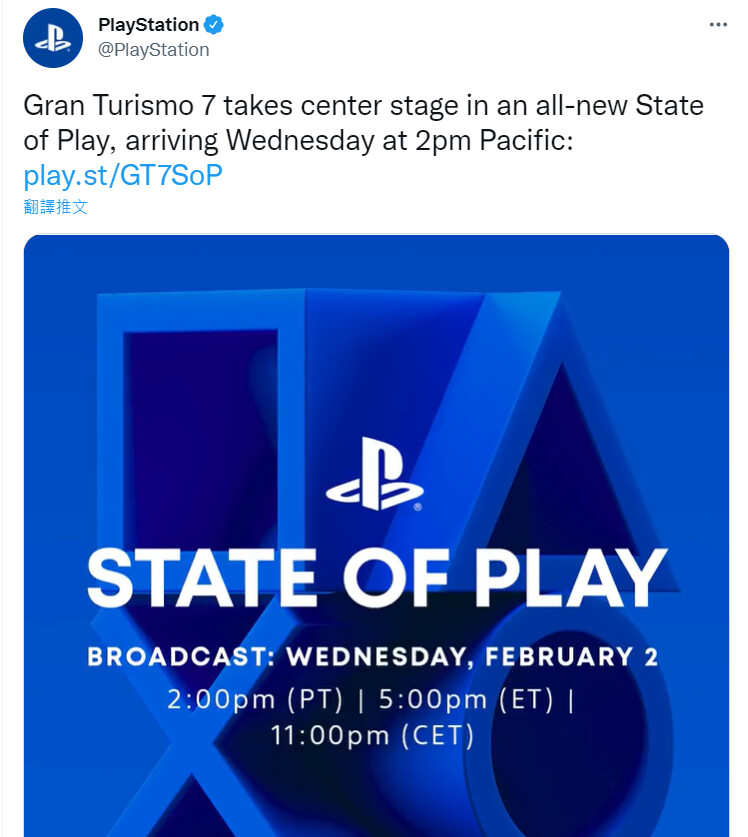This screenshot has height=837, width=748.
Task: Click the Broadcast Wednesday, February 2 line
Action: tap(374, 657)
